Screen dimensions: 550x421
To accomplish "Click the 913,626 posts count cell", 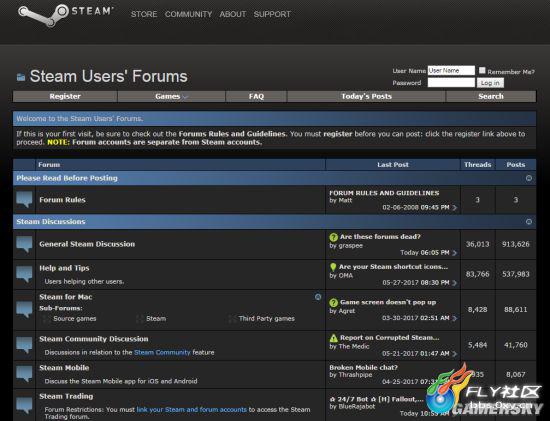I will click(x=516, y=245).
